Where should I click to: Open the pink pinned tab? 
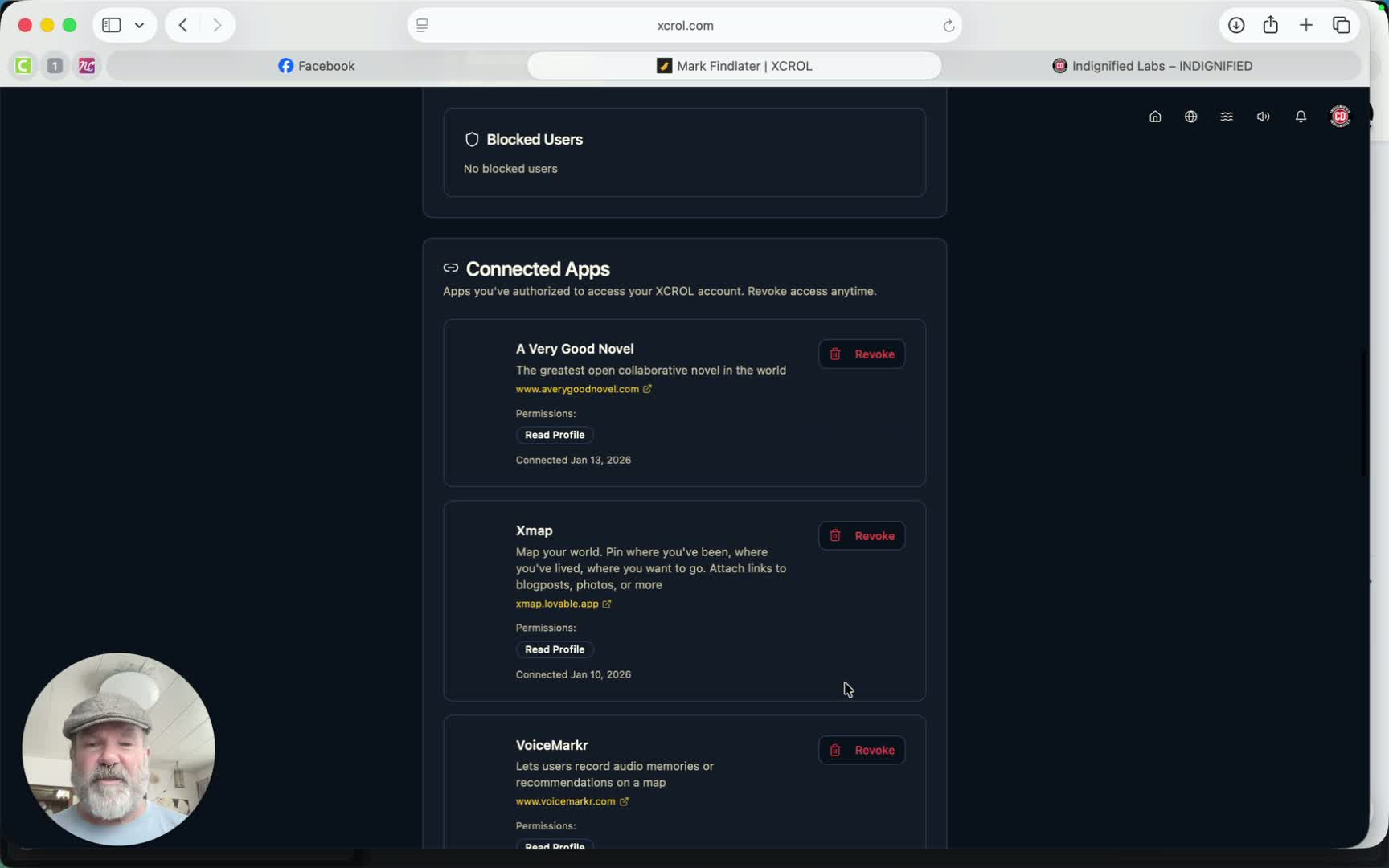click(x=87, y=66)
